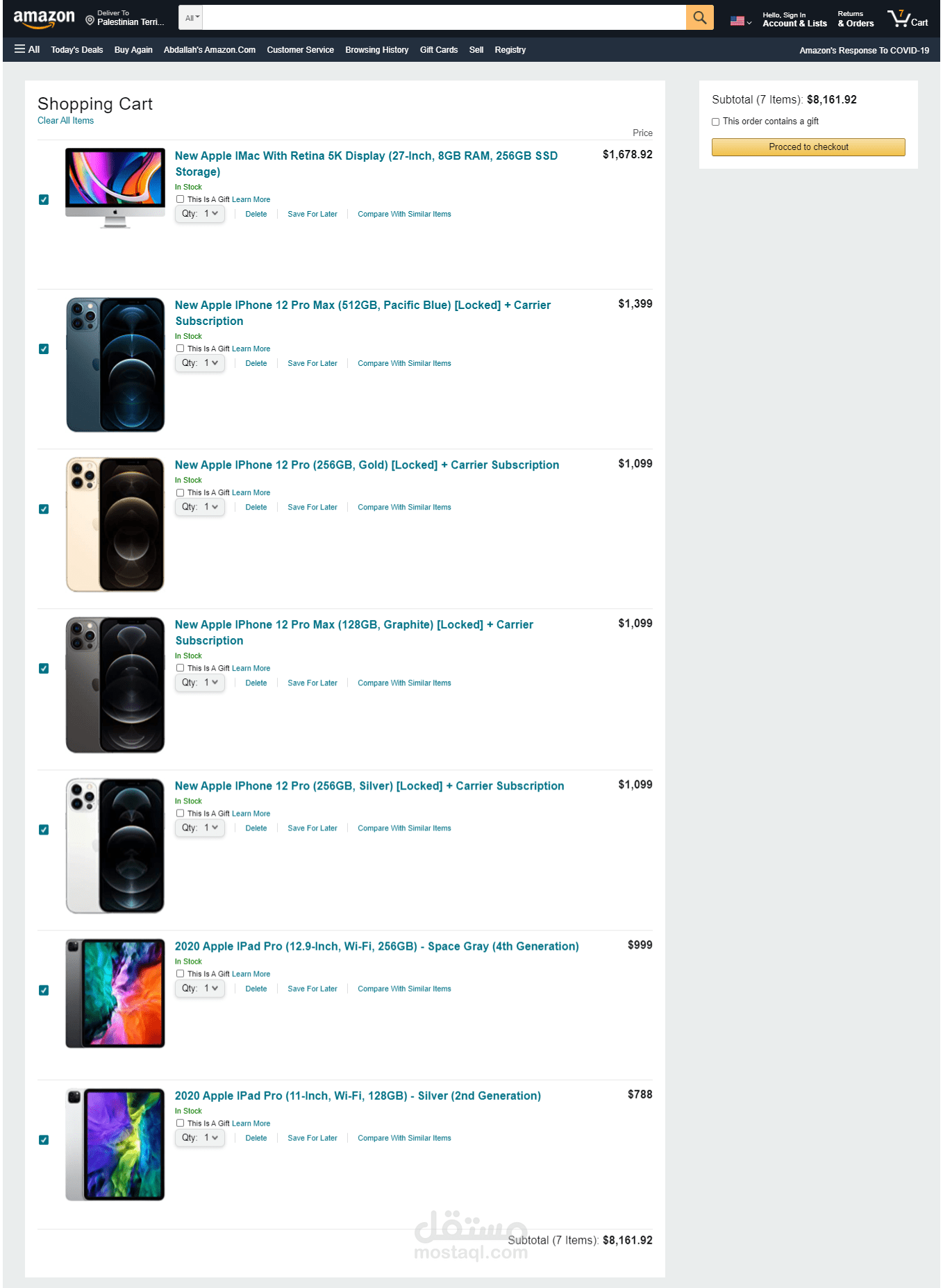
Task: Open the iPad Pro 11-inch Silver image
Action: (115, 1144)
